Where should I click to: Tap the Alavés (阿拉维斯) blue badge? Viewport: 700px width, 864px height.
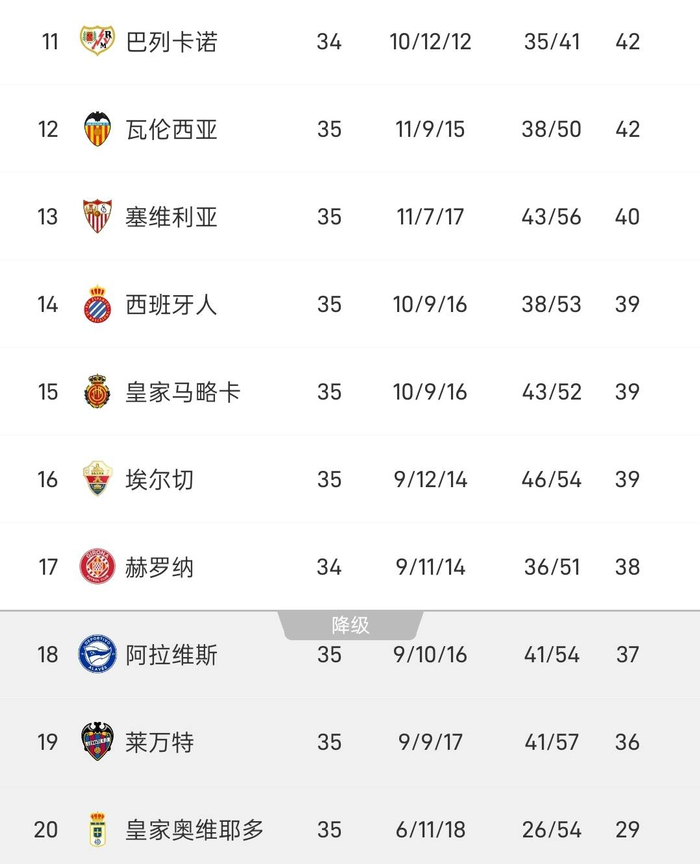pyautogui.click(x=98, y=654)
